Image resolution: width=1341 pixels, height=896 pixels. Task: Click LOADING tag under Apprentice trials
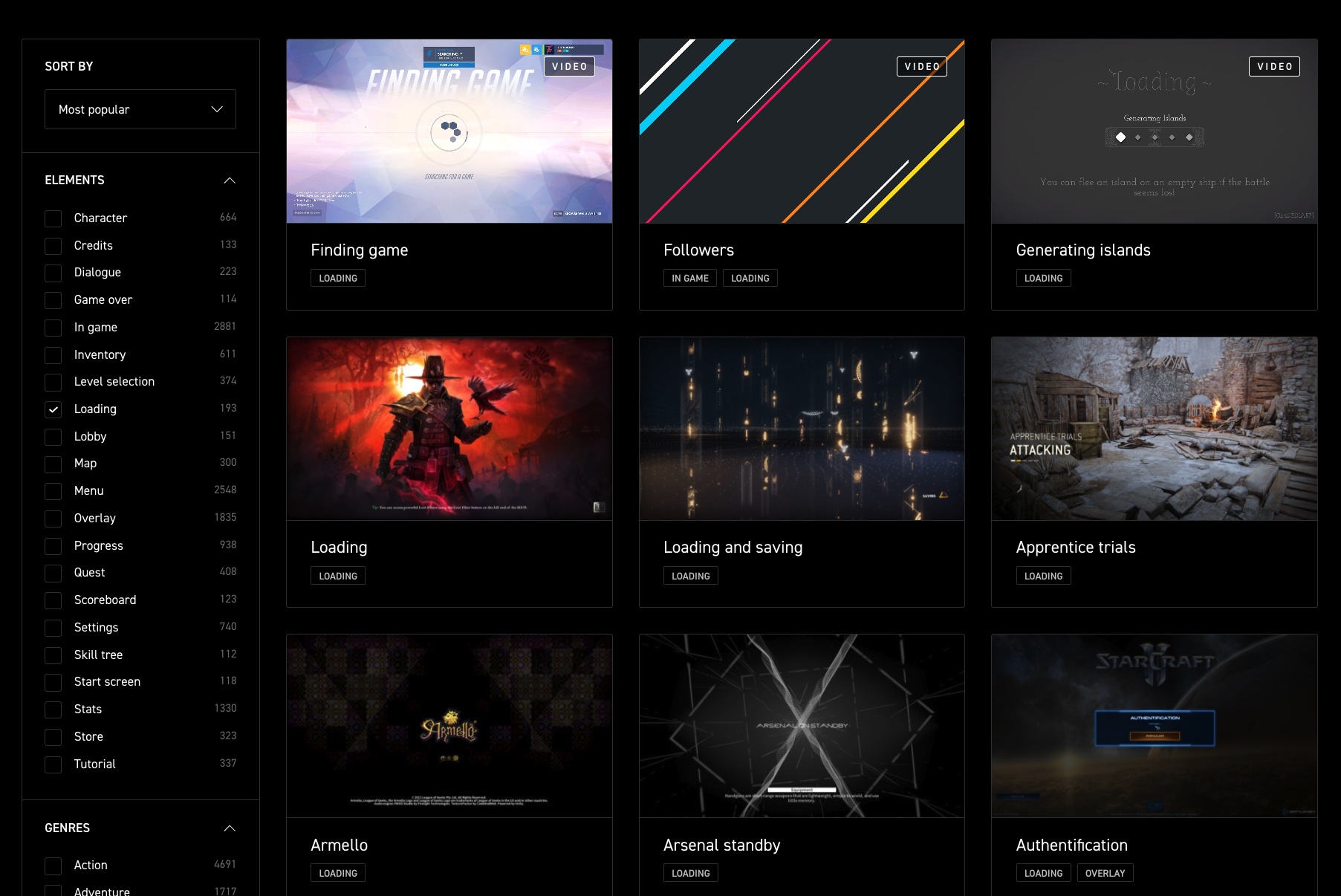click(x=1044, y=577)
